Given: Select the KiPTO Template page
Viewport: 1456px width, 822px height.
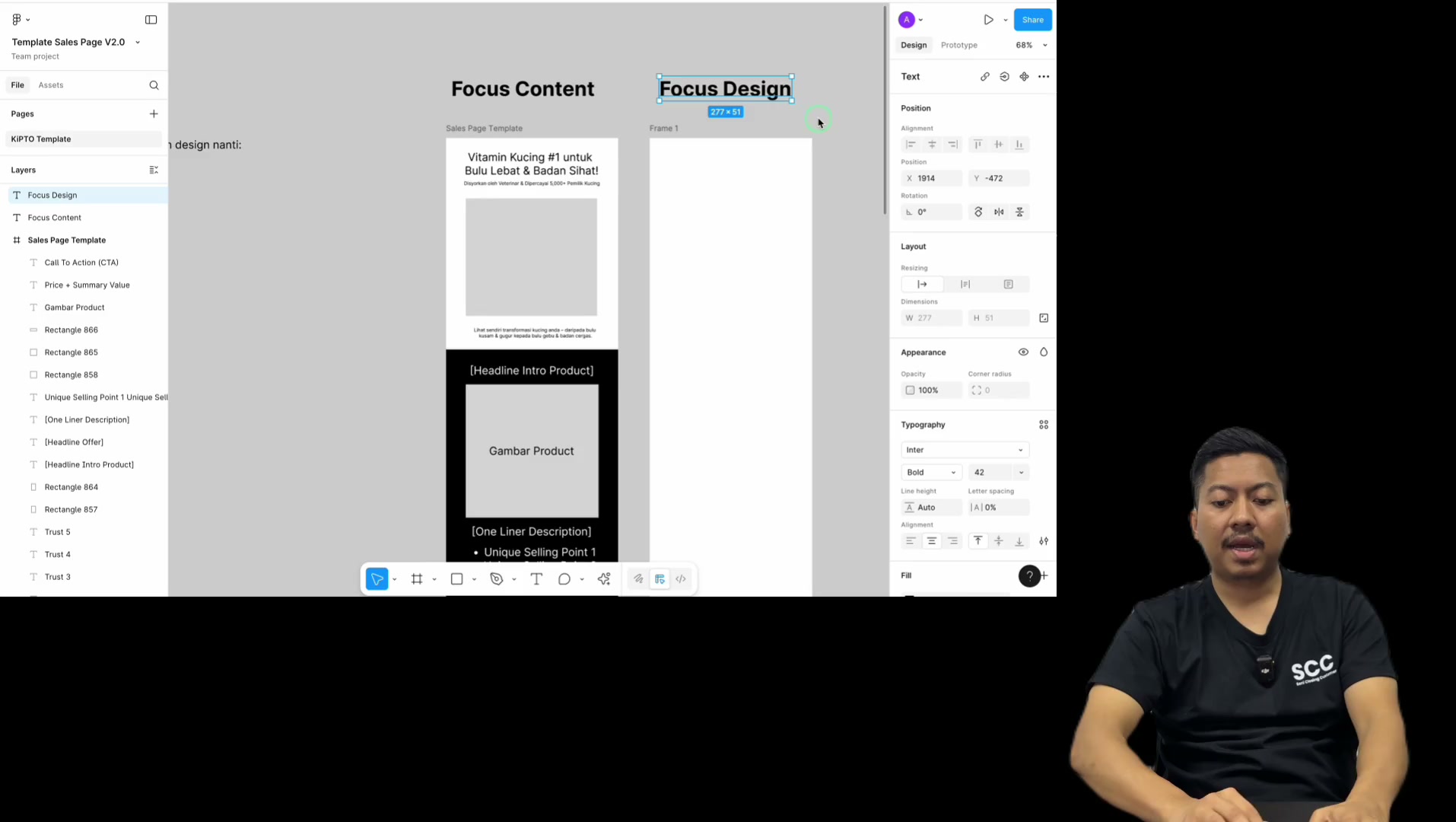Looking at the screenshot, I should pyautogui.click(x=84, y=139).
